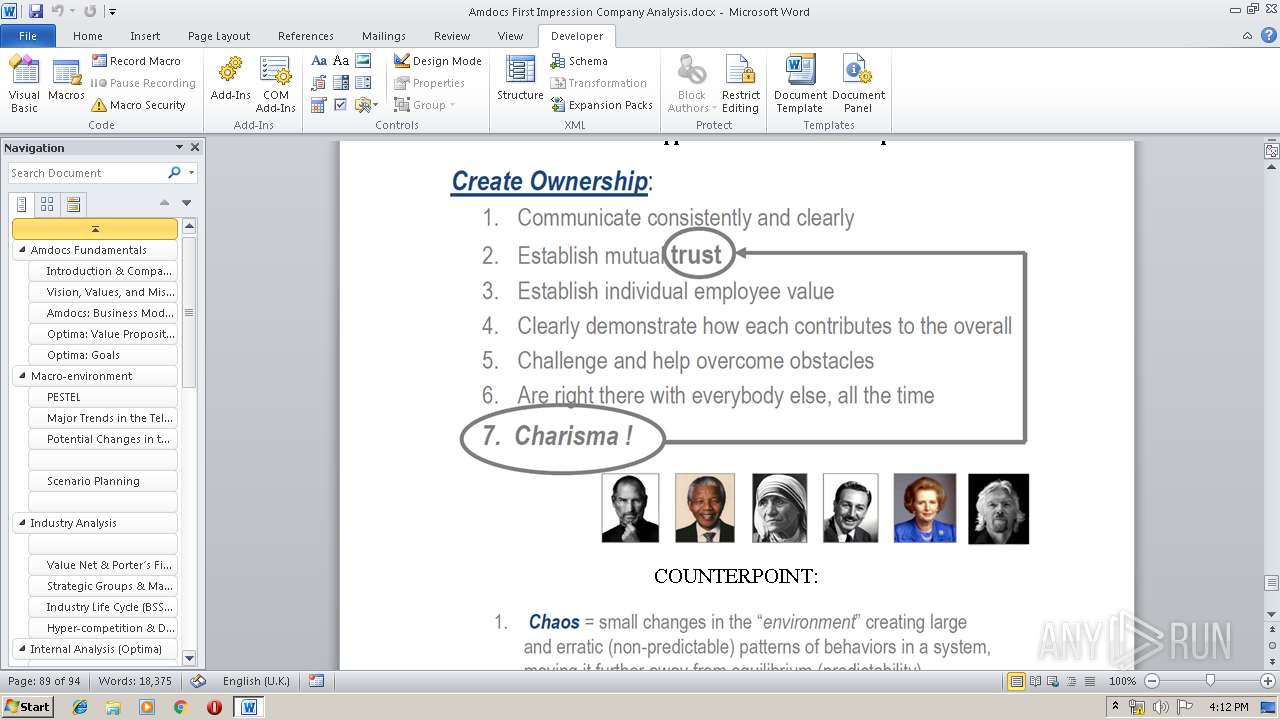Click the Page 89 of 94 indicator
This screenshot has width=1280, height=720.
(44, 681)
